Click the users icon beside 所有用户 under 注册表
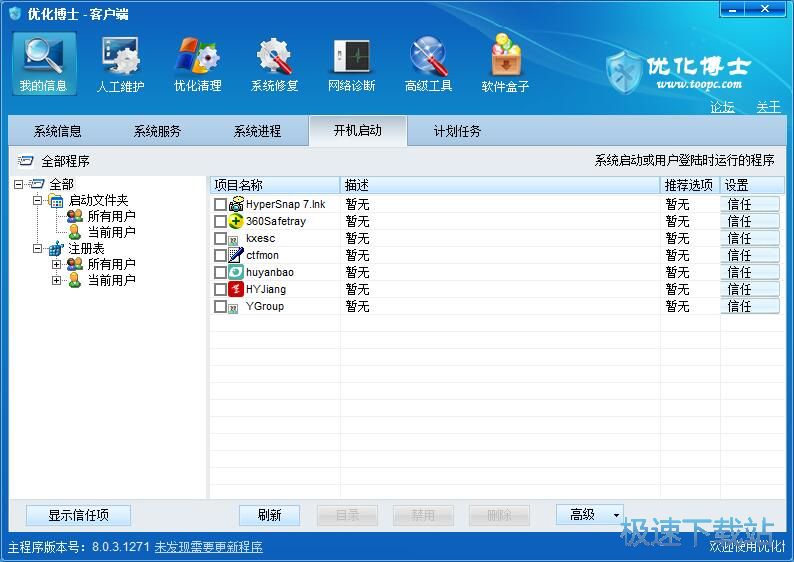This screenshot has width=794, height=562. (x=75, y=264)
